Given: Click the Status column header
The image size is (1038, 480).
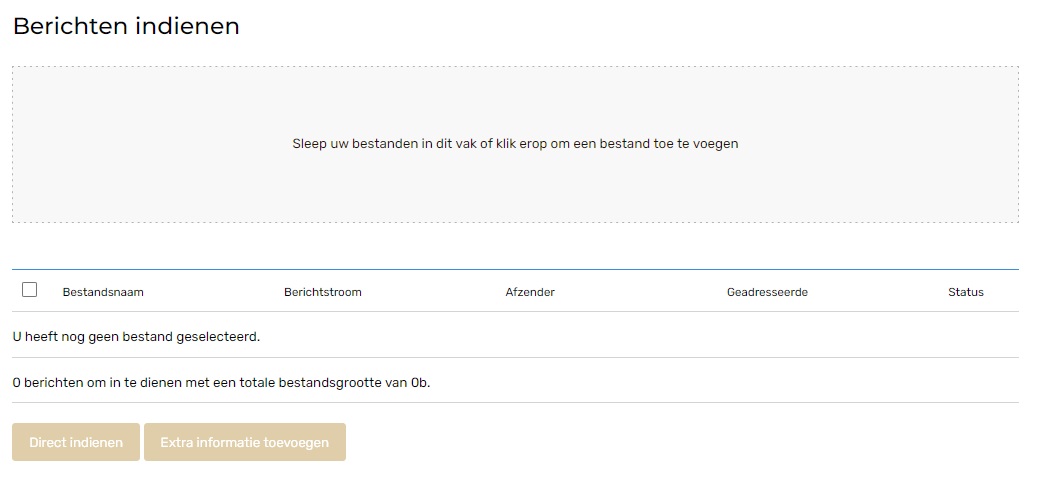Looking at the screenshot, I should click(966, 292).
